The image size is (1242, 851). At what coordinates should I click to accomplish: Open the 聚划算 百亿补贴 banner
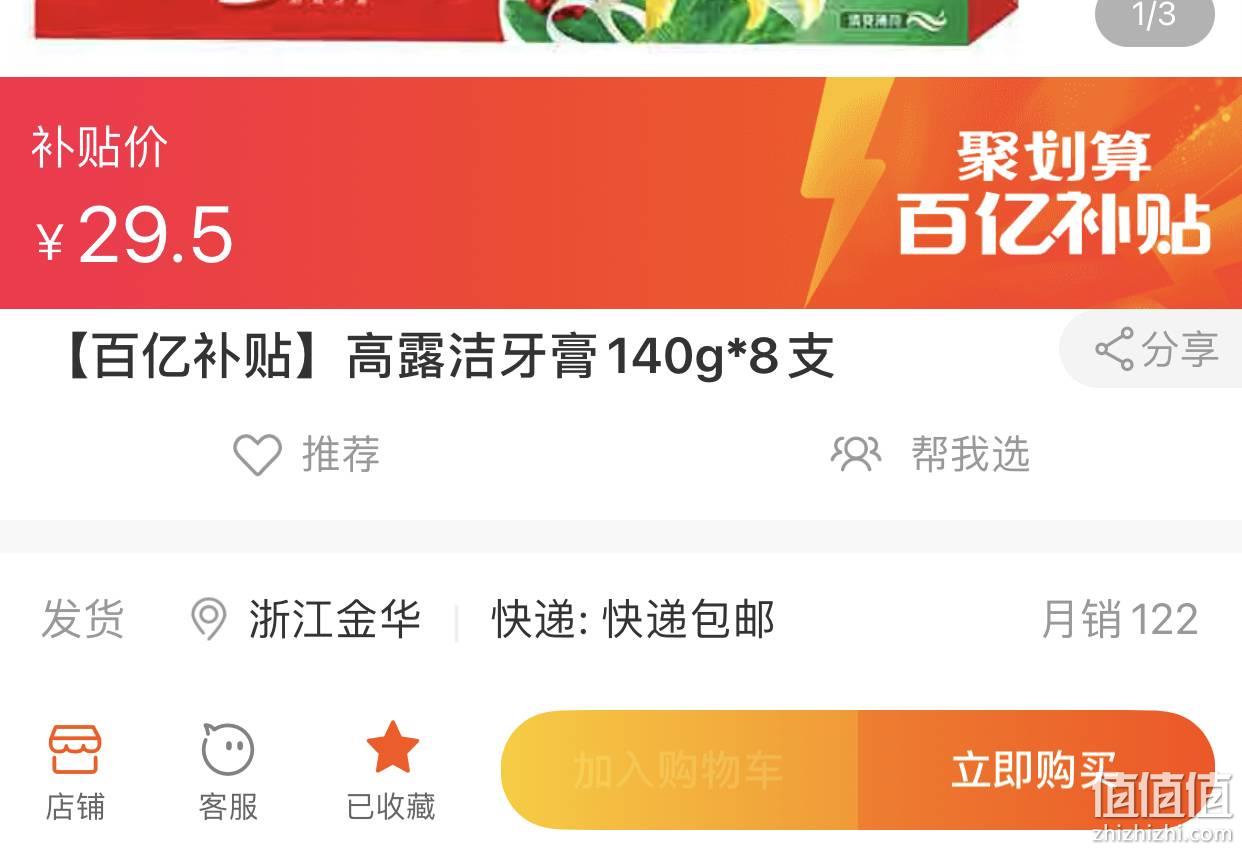[x=1054, y=193]
